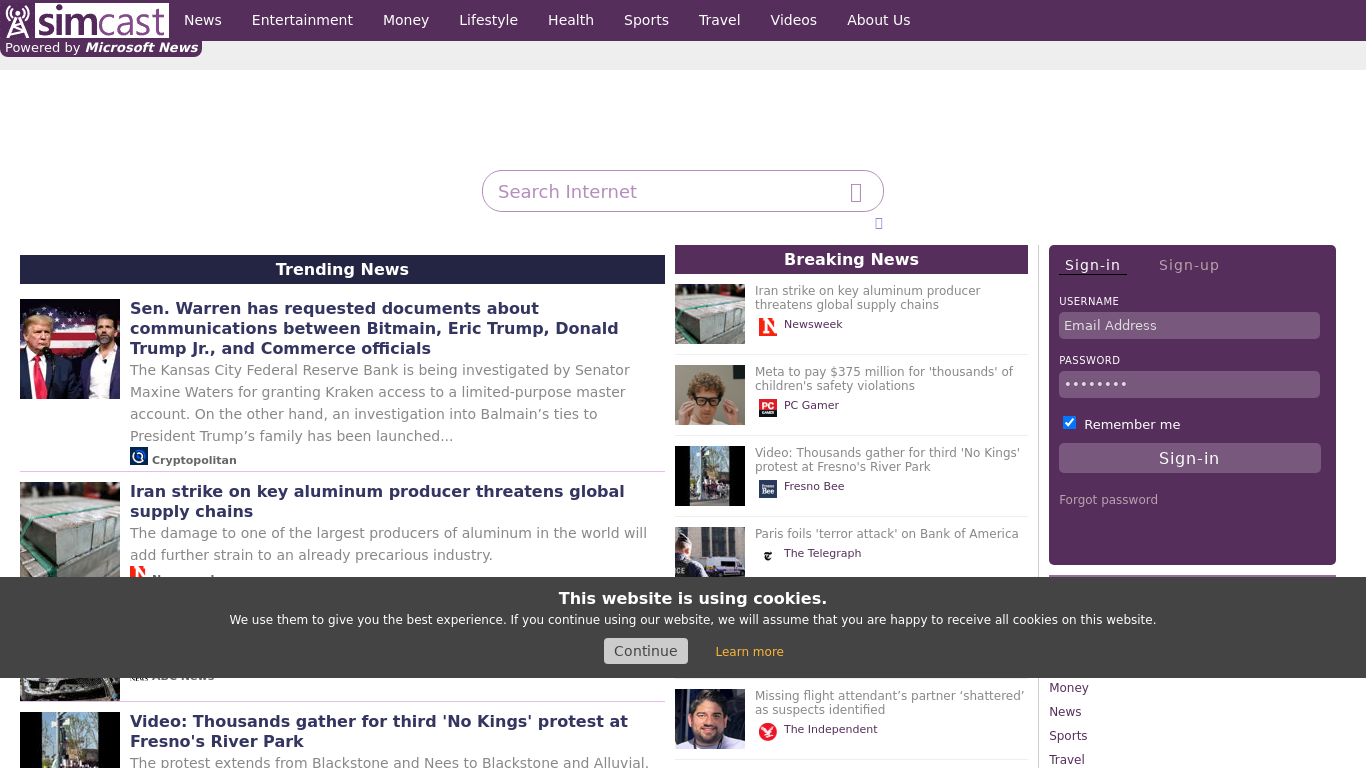Image resolution: width=1366 pixels, height=768 pixels.
Task: Open the Sports menu in navigation bar
Action: [x=646, y=20]
